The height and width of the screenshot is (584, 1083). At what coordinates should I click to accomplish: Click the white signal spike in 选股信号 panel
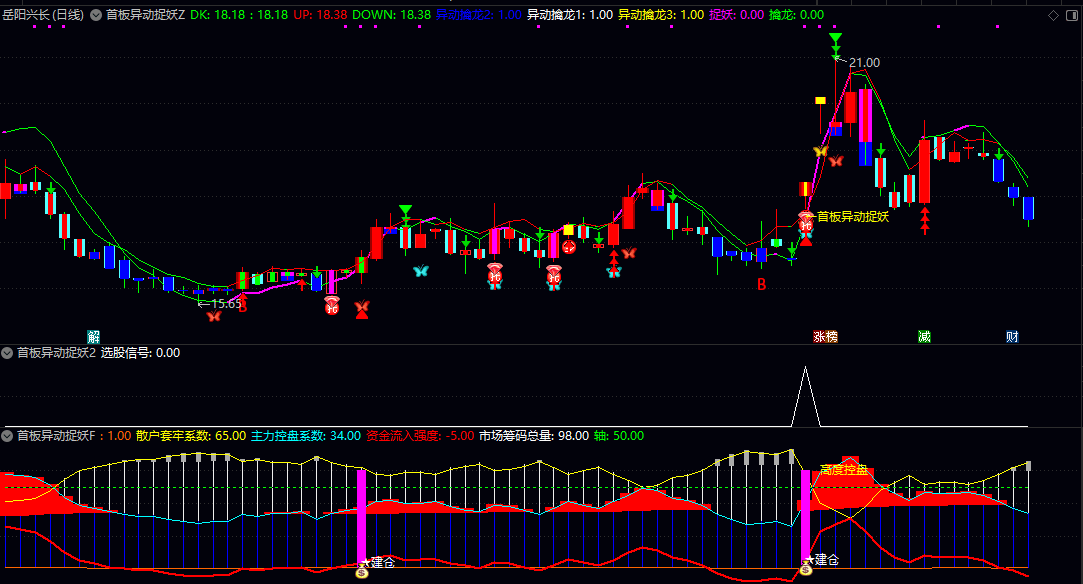click(805, 396)
